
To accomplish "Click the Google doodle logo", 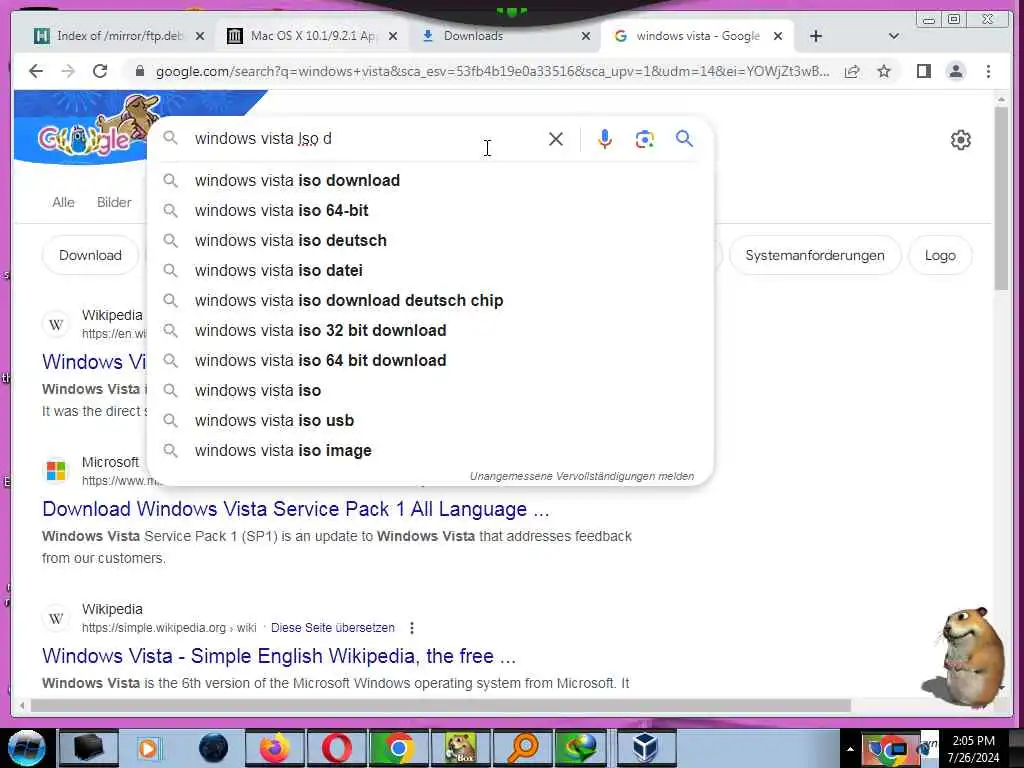I will click(84, 138).
